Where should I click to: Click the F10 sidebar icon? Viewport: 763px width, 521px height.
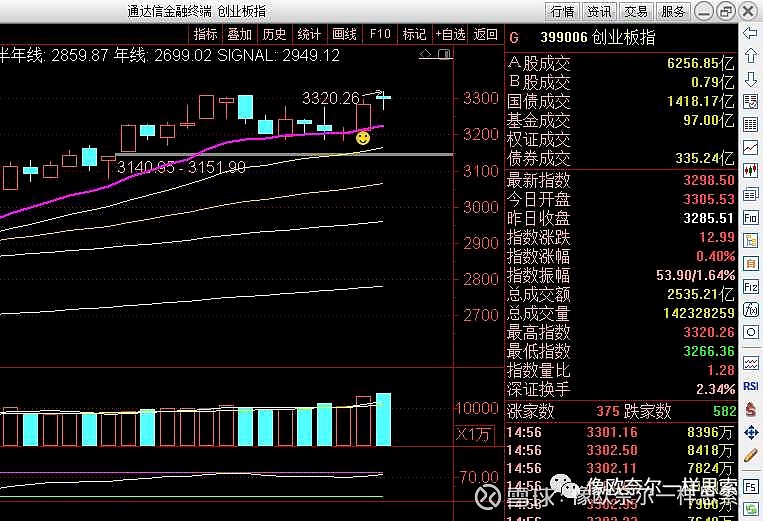(x=750, y=217)
